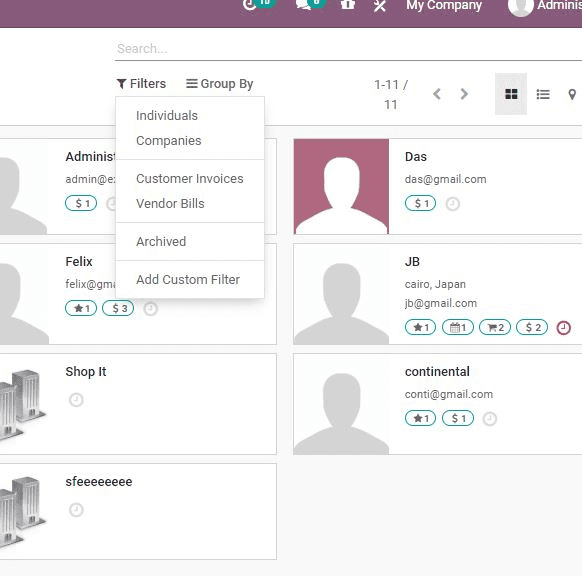Click Administrator invoice dollar badge
This screenshot has width=582, height=576.
[81, 203]
